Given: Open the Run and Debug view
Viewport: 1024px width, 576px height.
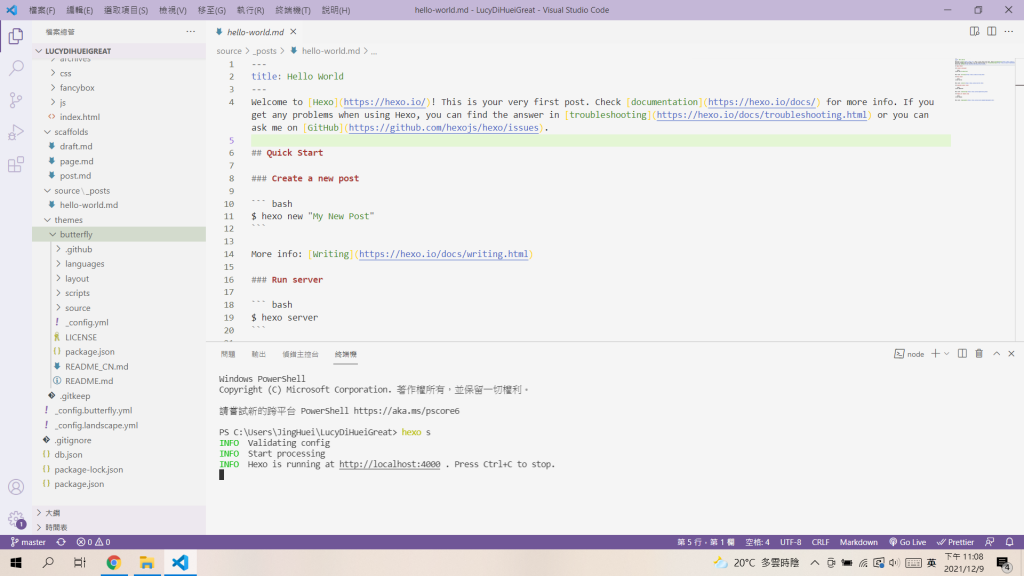Looking at the screenshot, I should click(16, 132).
